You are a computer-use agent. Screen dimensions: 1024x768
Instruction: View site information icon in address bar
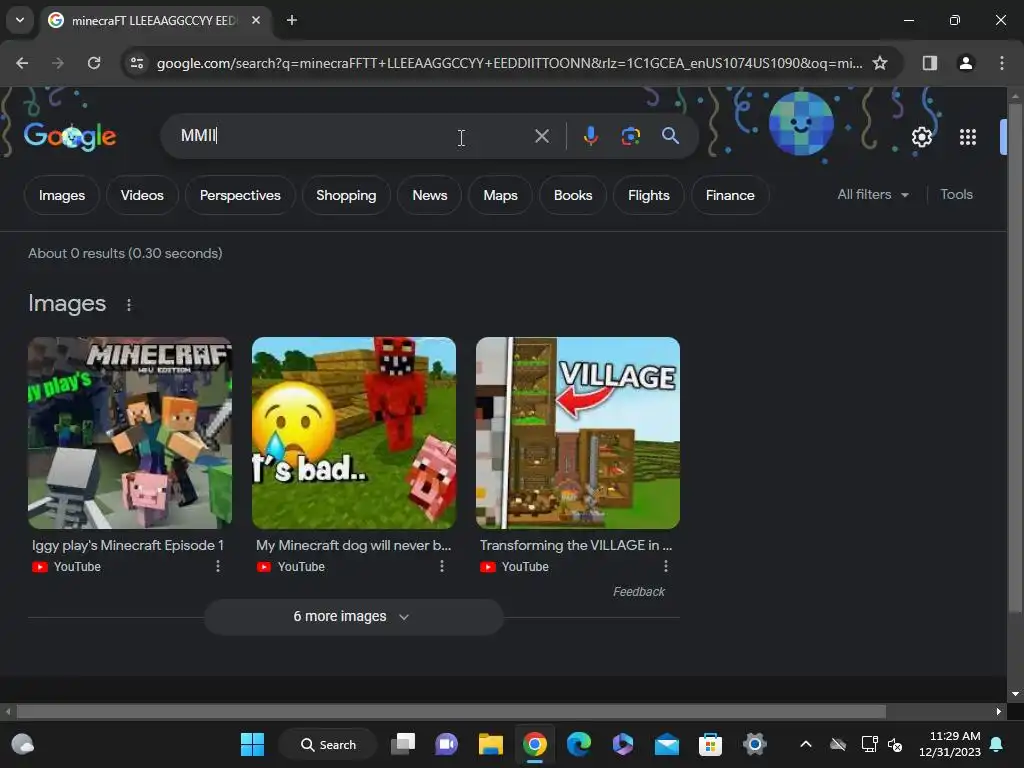click(x=137, y=63)
